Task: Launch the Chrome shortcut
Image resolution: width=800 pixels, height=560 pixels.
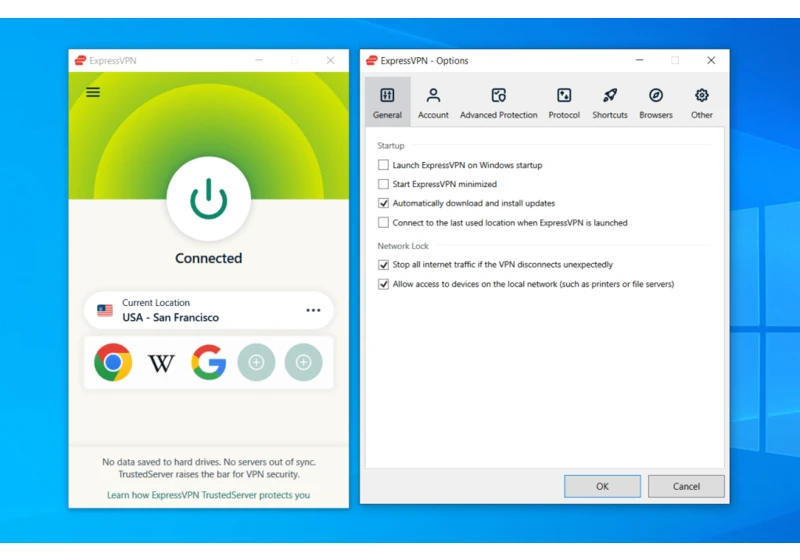Action: 113,363
